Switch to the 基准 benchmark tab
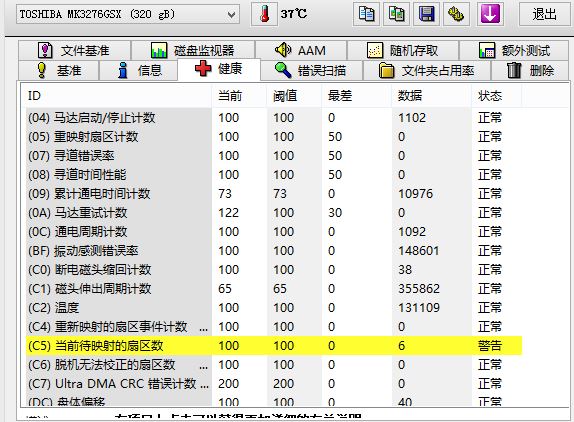The image size is (574, 422). [x=59, y=70]
